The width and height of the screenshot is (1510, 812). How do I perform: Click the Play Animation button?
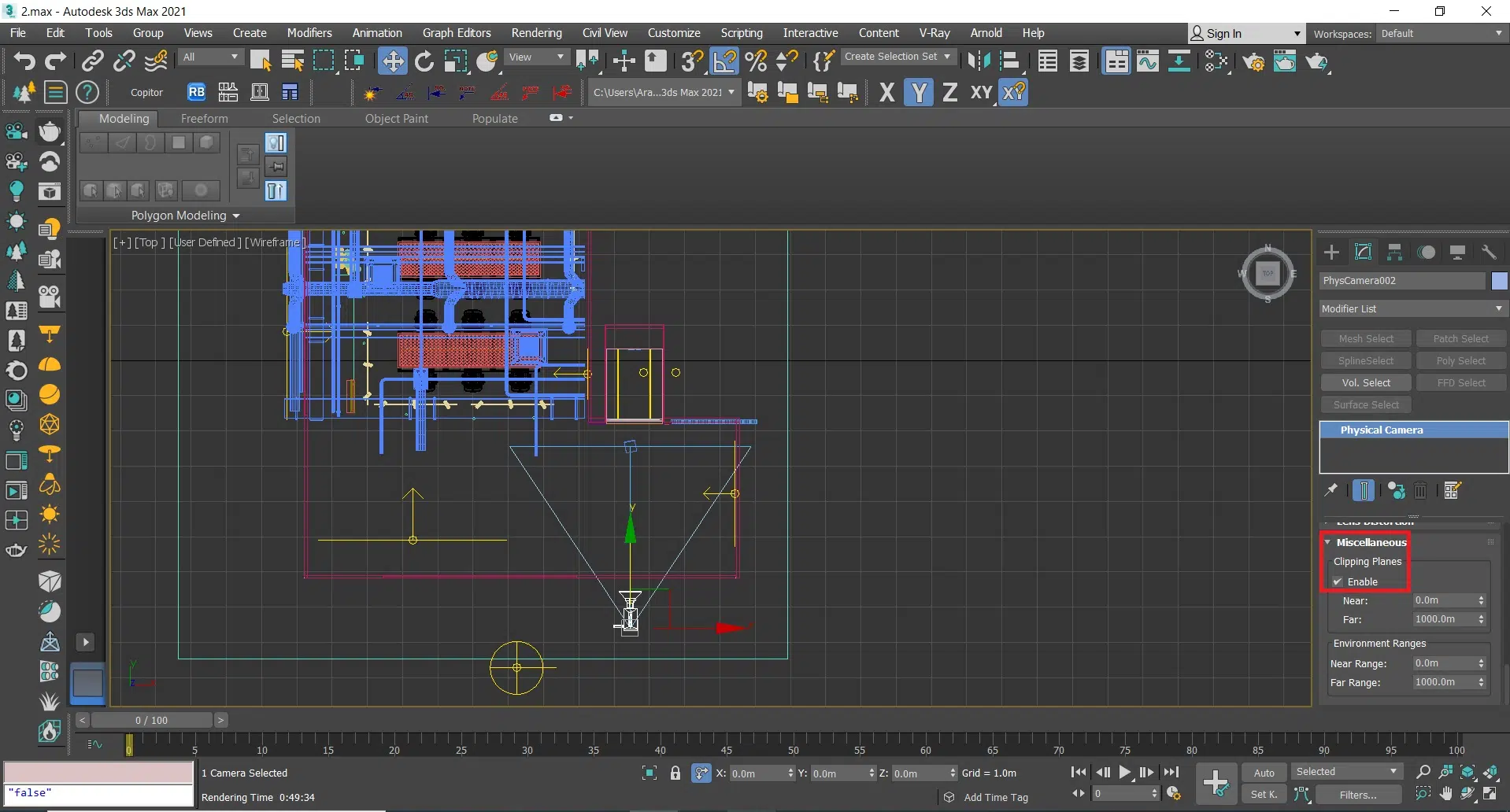coord(1125,773)
